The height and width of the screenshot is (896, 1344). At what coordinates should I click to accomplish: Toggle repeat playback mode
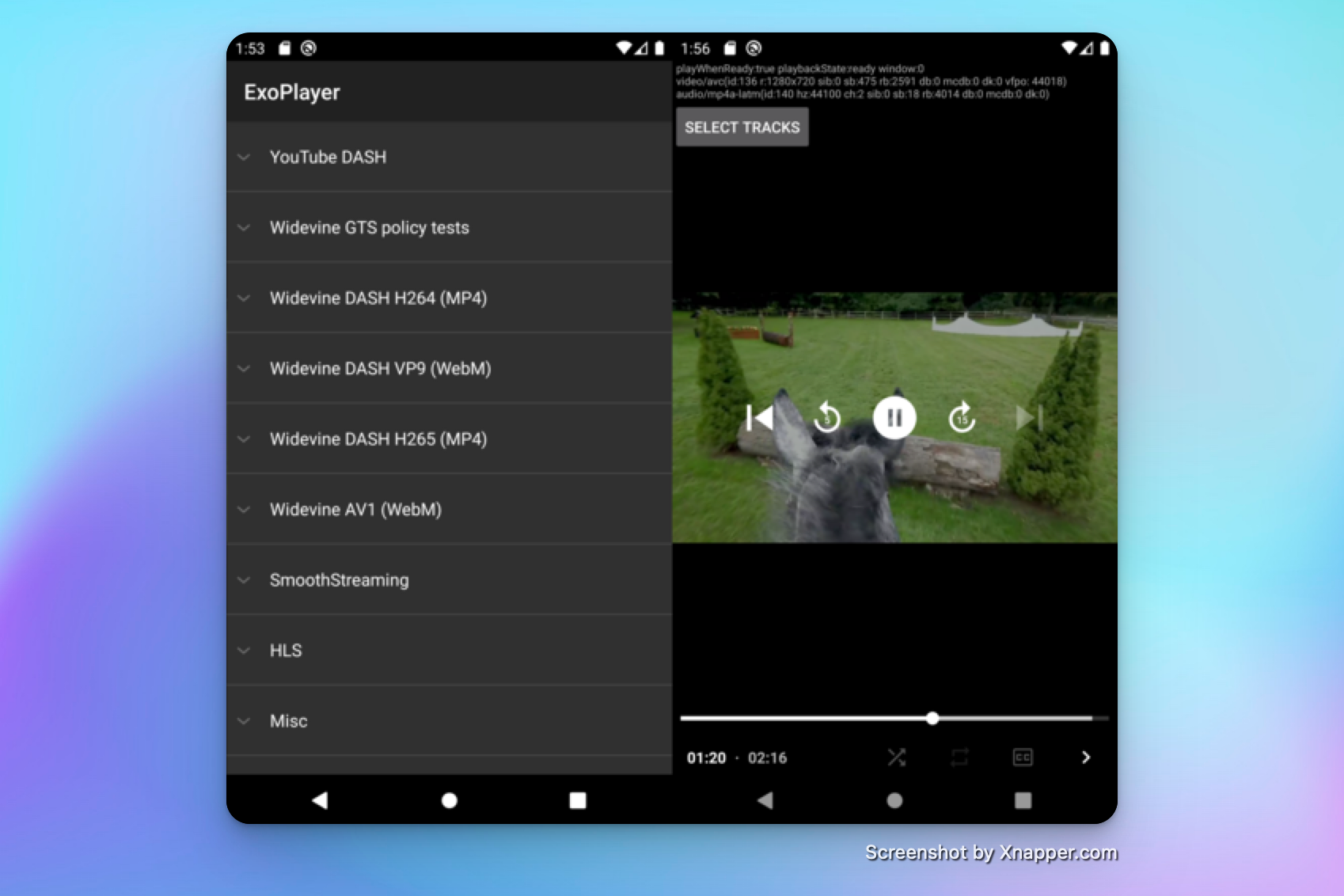(959, 757)
